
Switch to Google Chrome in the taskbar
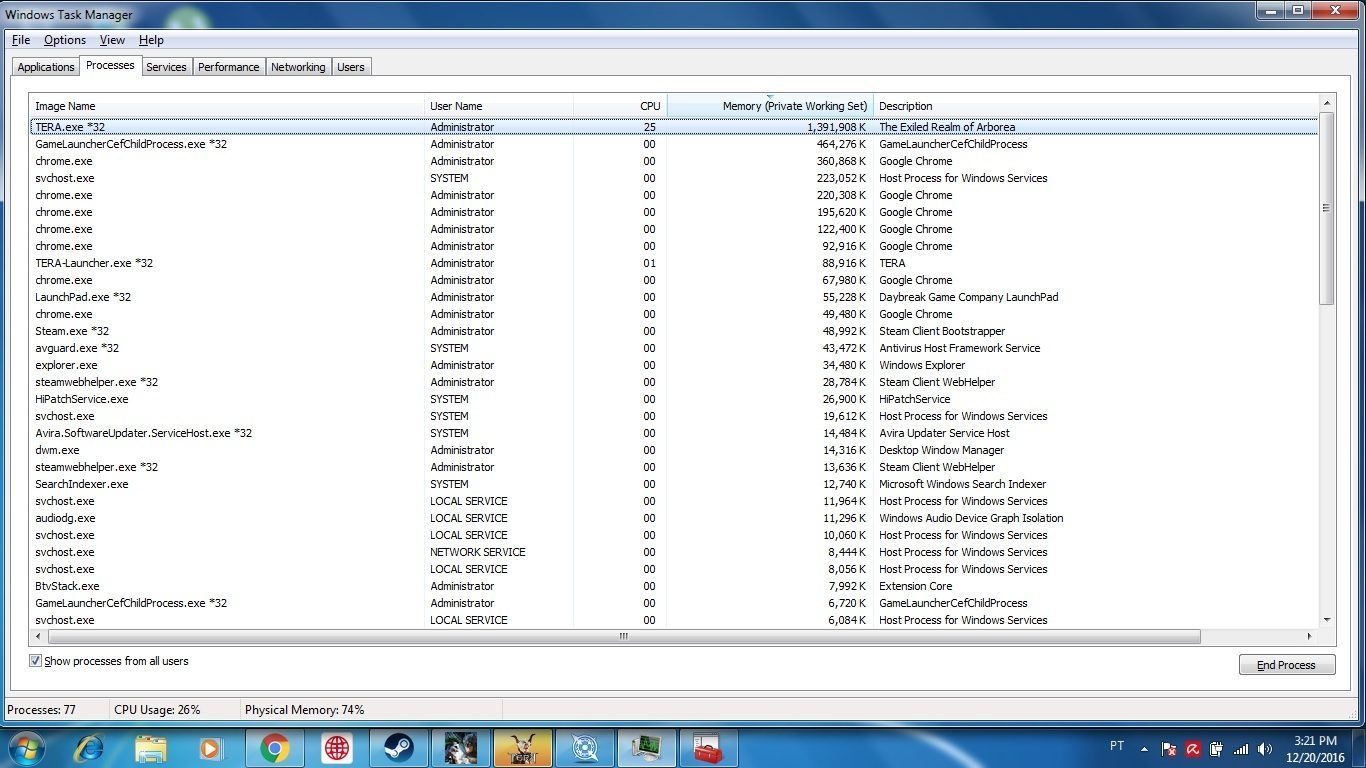tap(274, 748)
